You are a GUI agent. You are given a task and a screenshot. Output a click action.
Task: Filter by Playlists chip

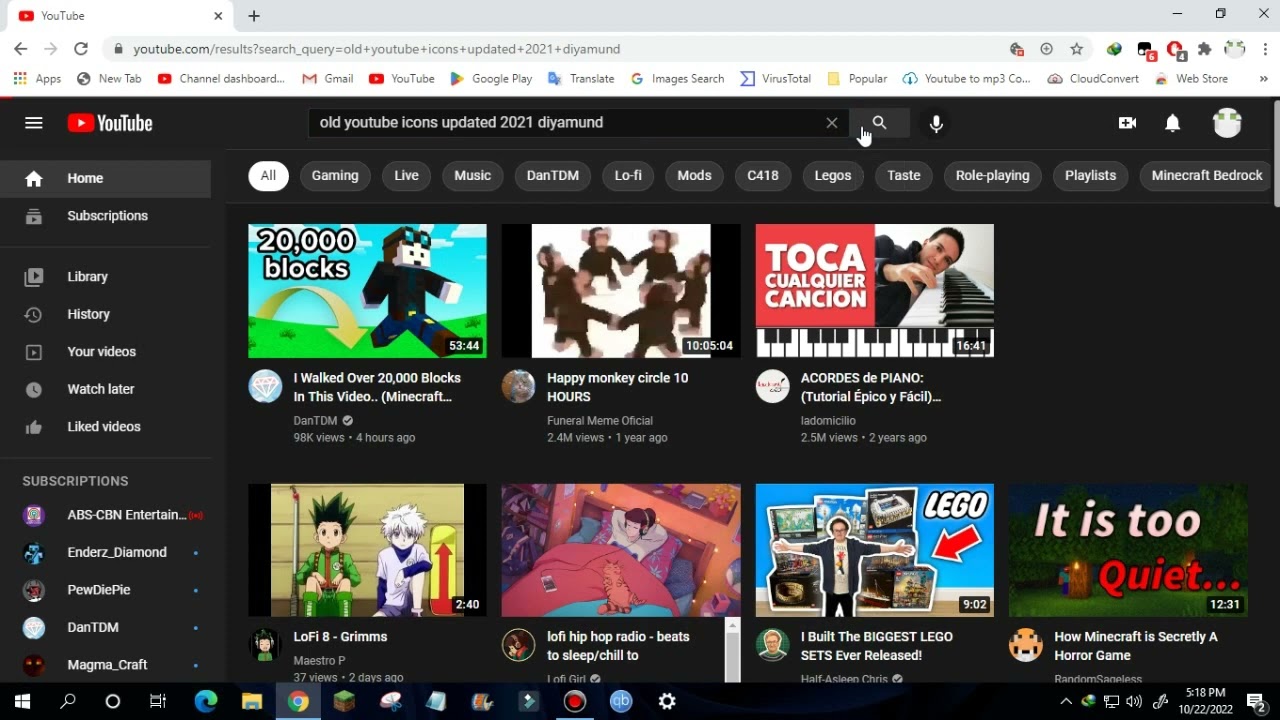(1090, 175)
